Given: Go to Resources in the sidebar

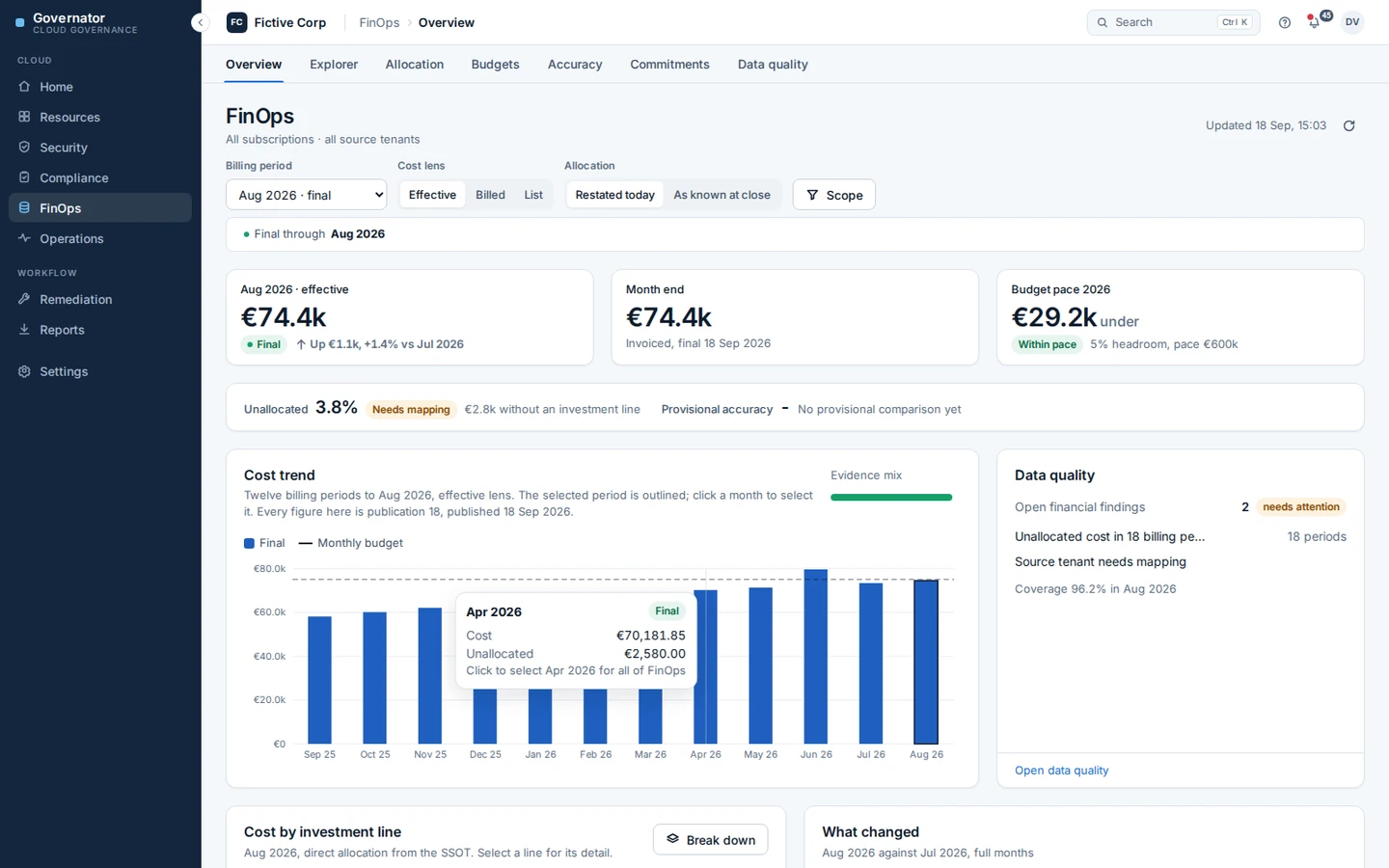Looking at the screenshot, I should tap(100, 117).
